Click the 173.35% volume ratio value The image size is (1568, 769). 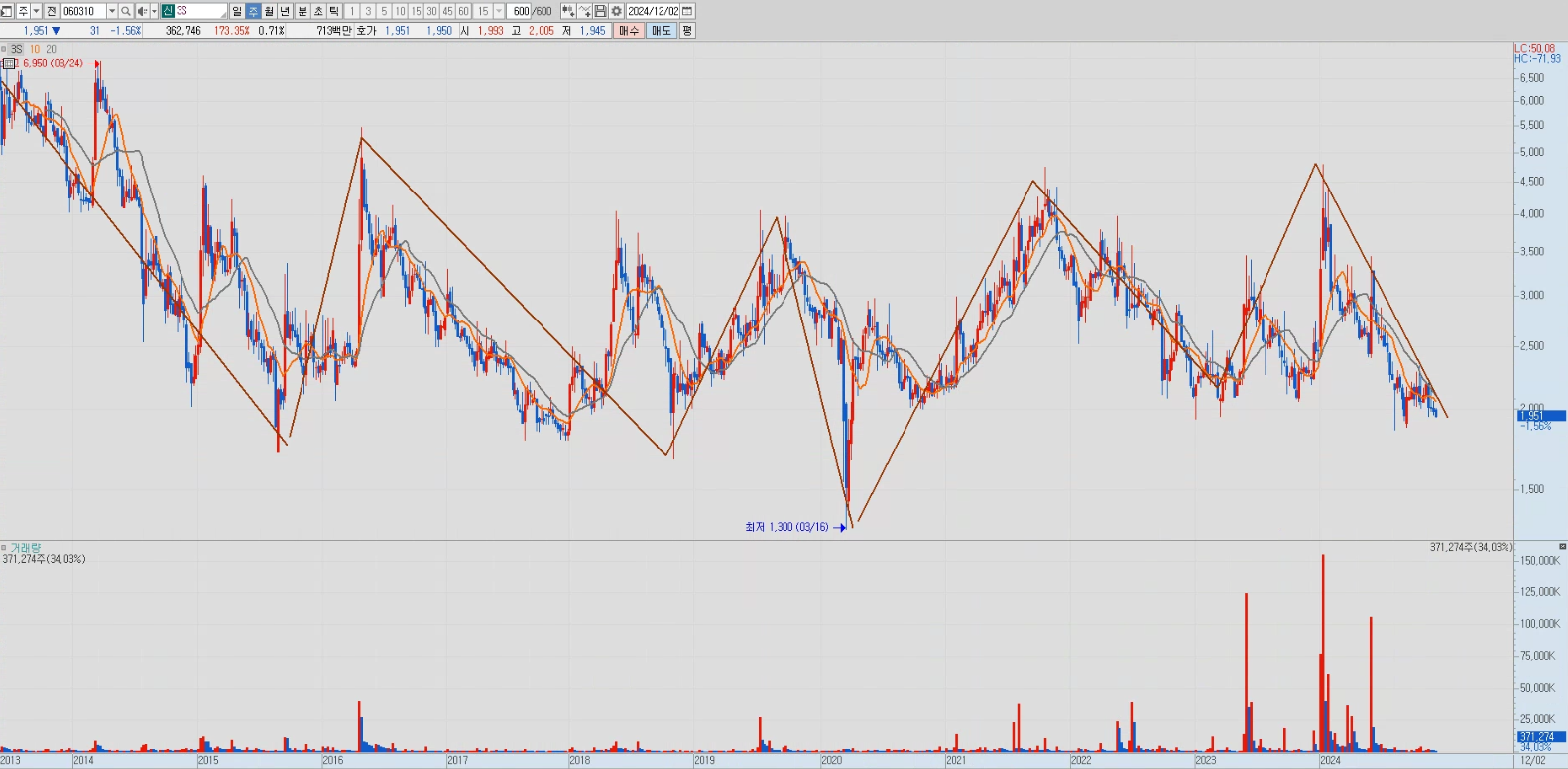tap(231, 31)
